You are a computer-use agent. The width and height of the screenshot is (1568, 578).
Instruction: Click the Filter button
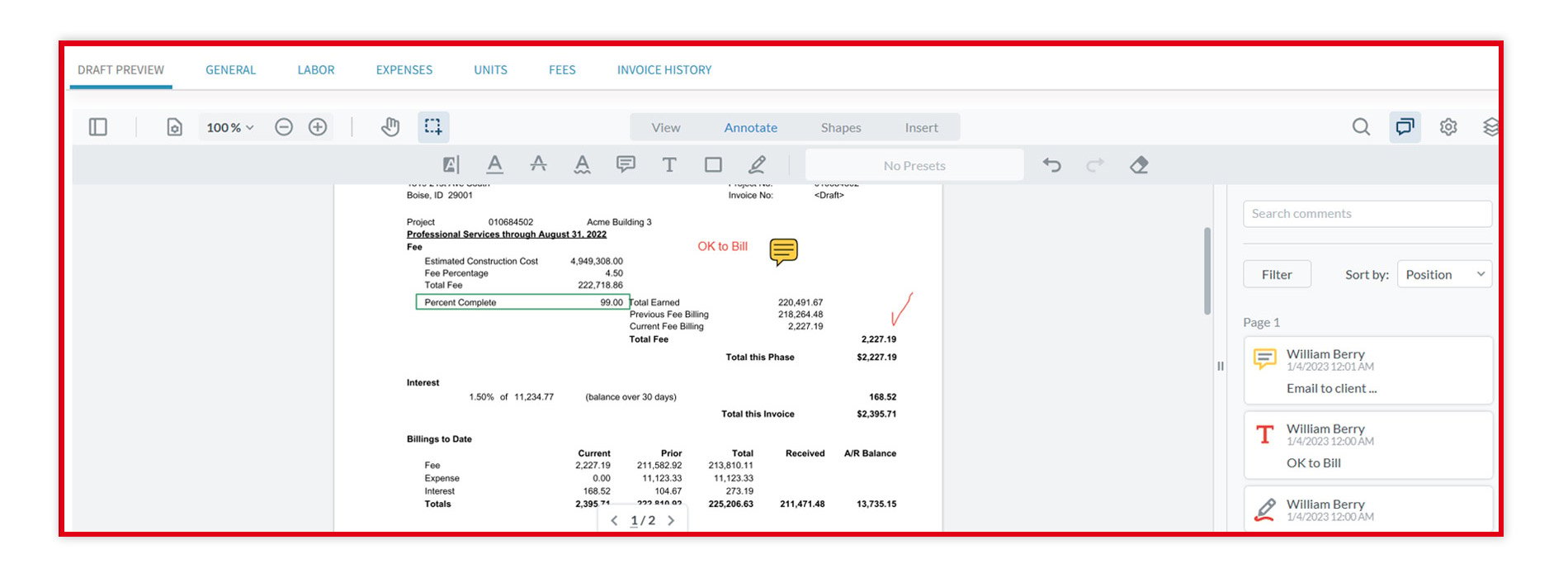click(x=1277, y=274)
